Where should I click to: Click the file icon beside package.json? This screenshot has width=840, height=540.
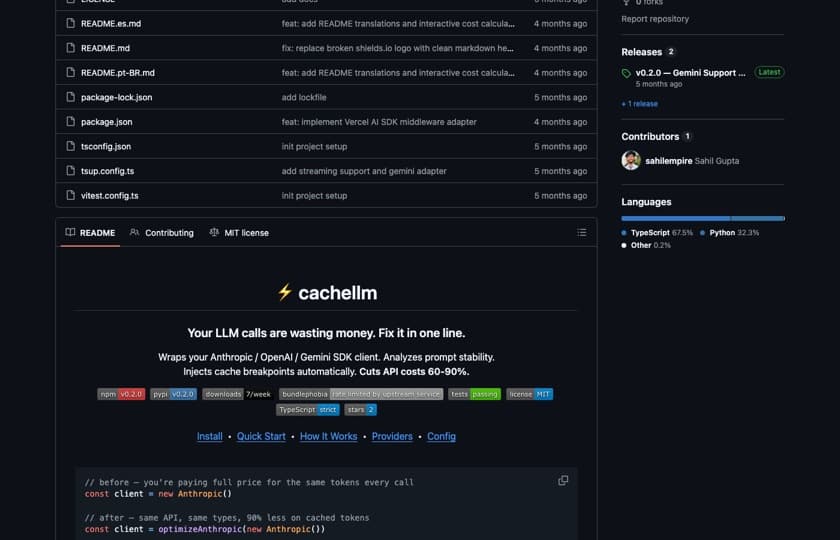[x=70, y=122]
